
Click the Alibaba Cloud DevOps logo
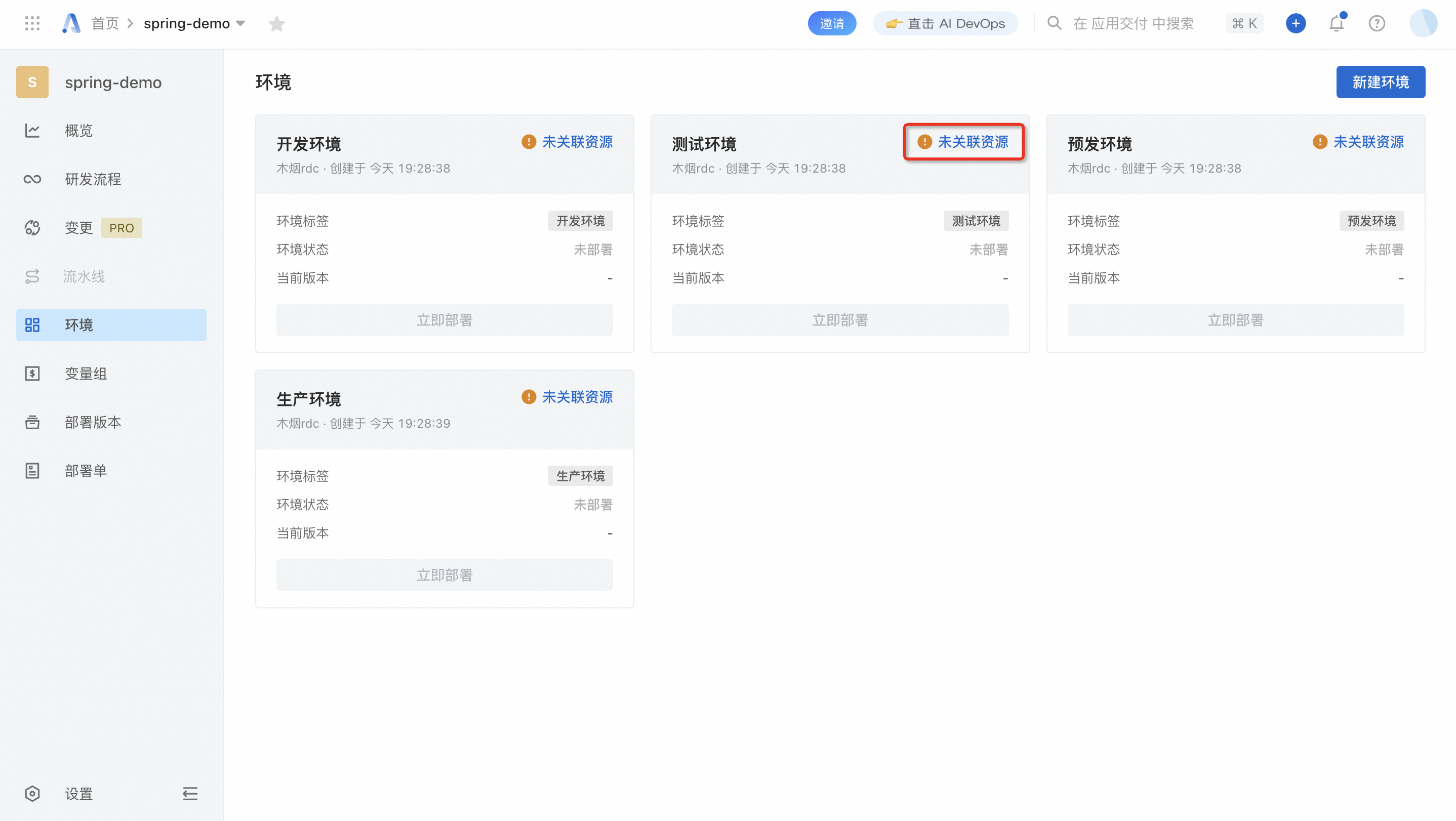tap(71, 23)
